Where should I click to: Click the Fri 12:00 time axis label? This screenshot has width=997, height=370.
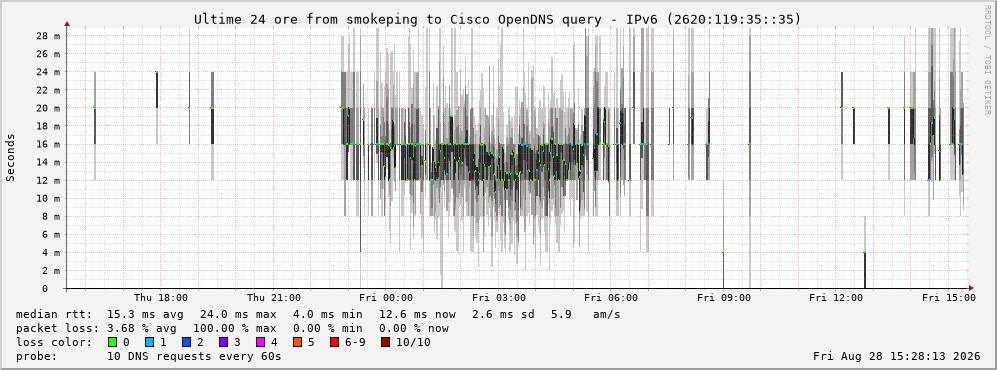(x=836, y=297)
